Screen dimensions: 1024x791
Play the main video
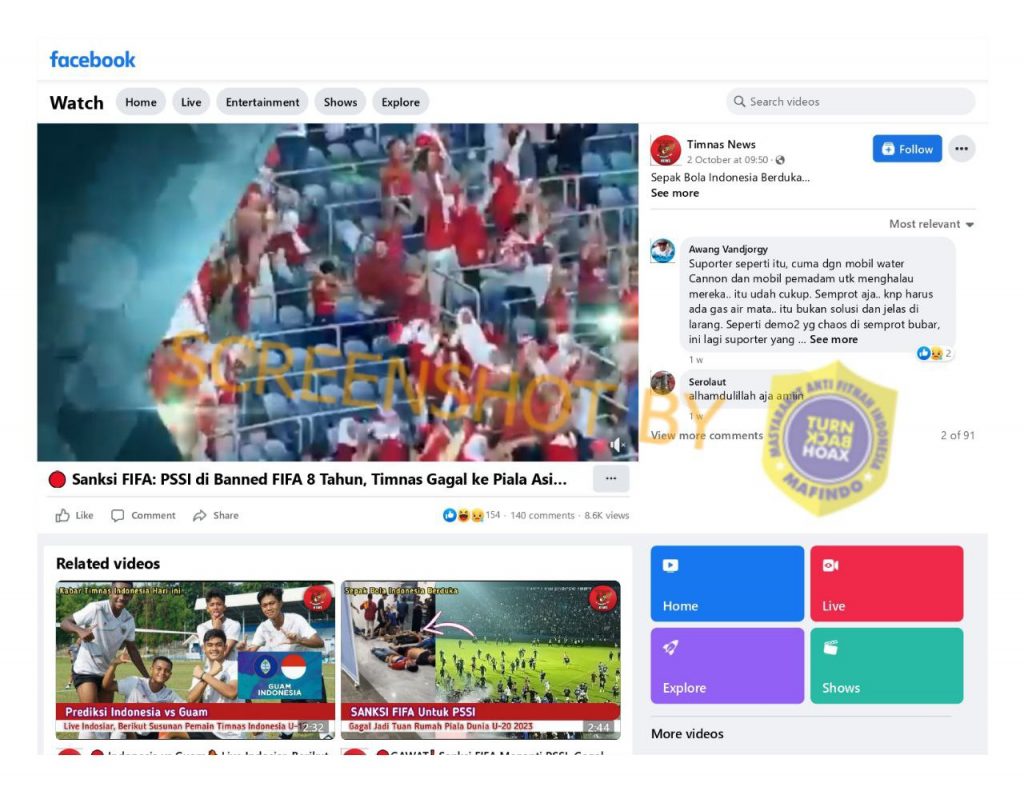[338, 292]
